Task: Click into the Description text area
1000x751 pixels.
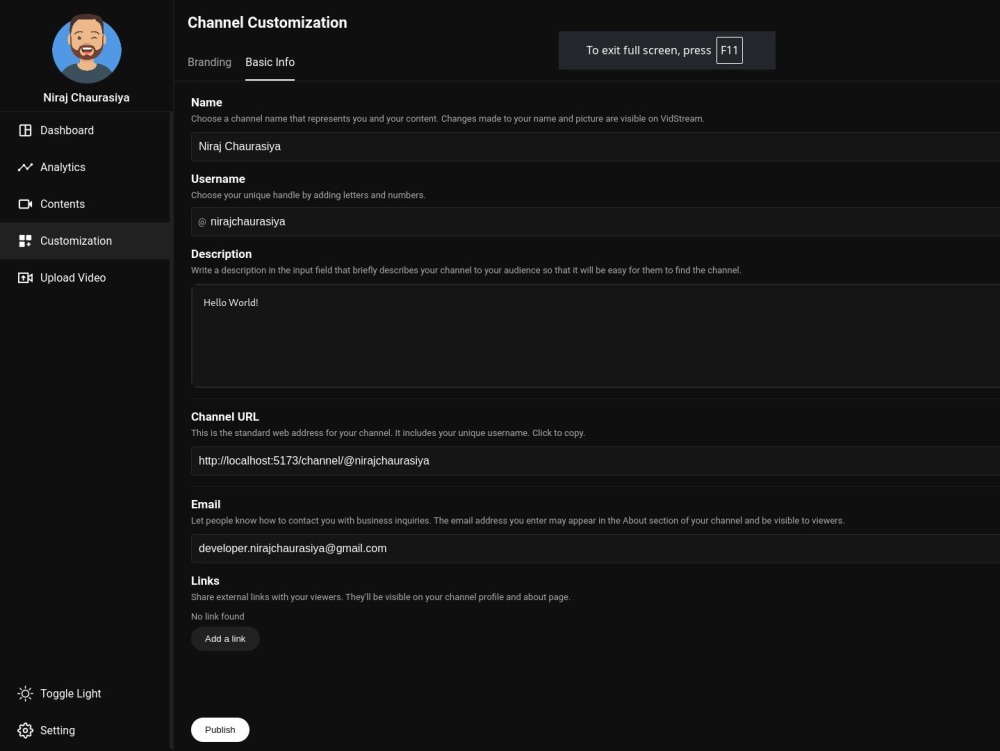Action: 596,336
